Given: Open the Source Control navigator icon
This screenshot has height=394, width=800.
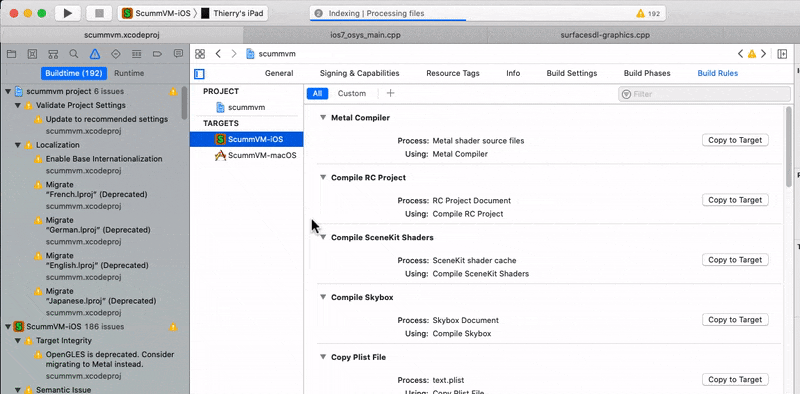Looking at the screenshot, I should (32, 54).
